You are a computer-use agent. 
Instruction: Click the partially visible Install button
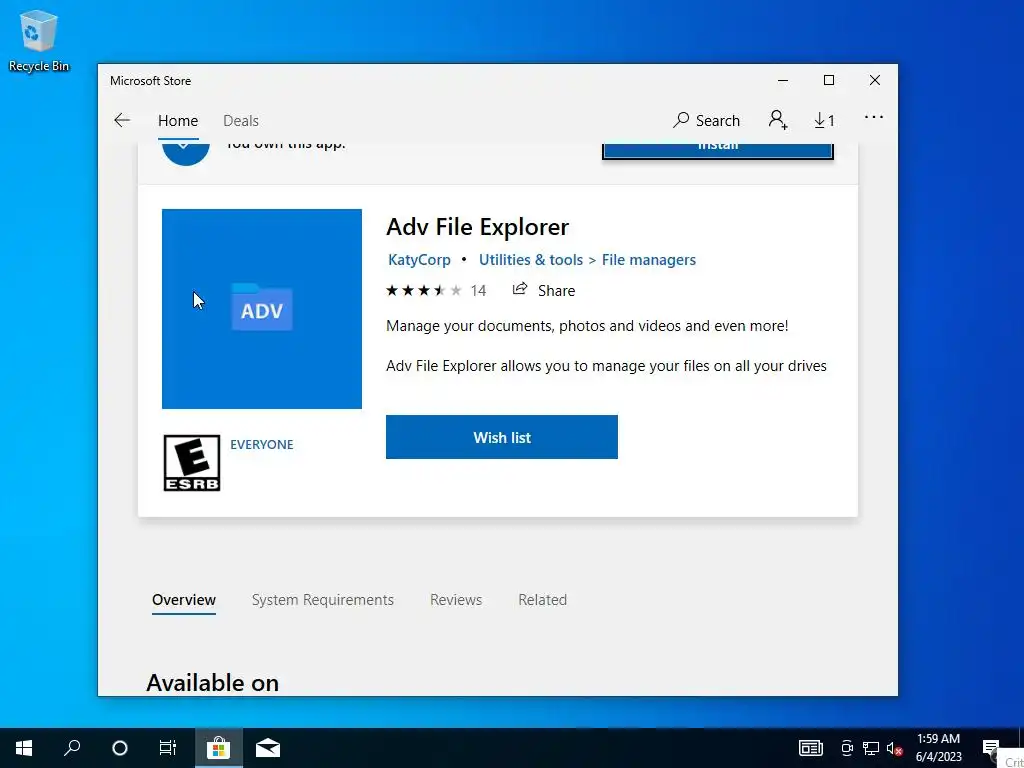point(718,150)
